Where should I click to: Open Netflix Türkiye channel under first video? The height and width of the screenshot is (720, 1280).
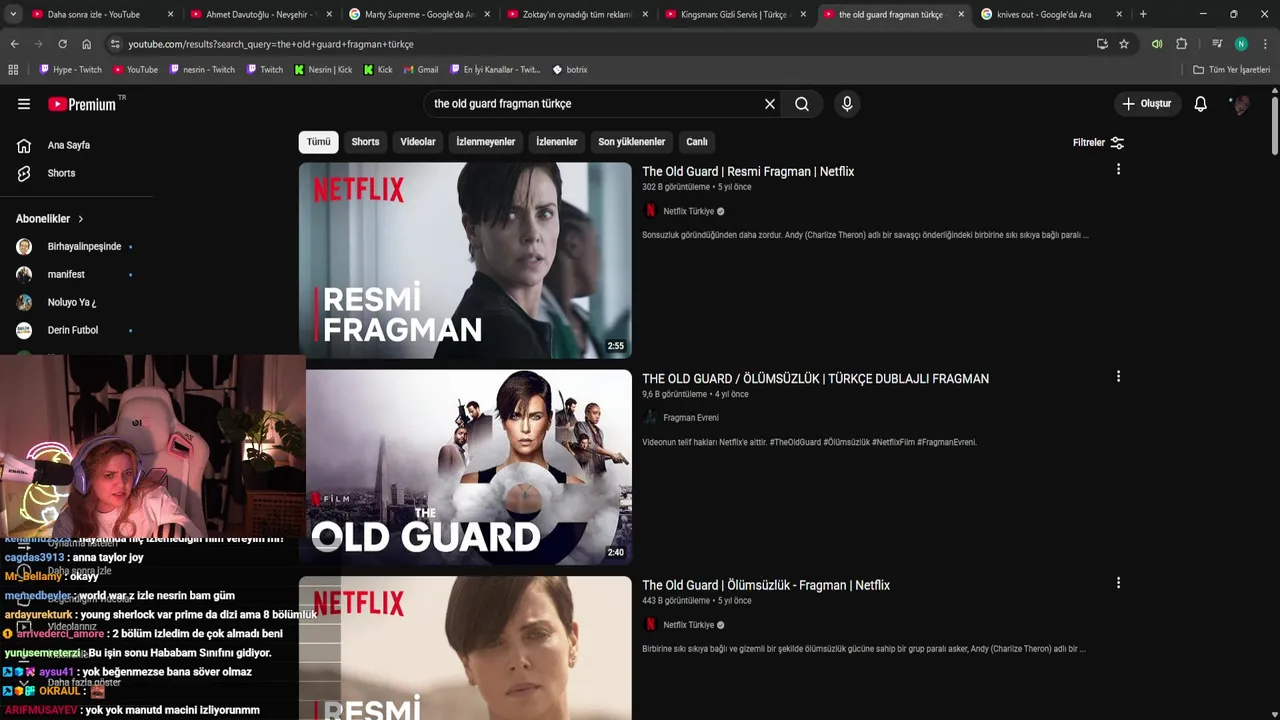coord(688,211)
